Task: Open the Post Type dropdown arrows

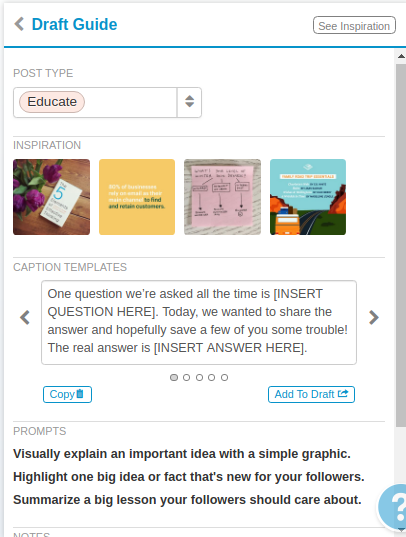Action: (x=189, y=102)
